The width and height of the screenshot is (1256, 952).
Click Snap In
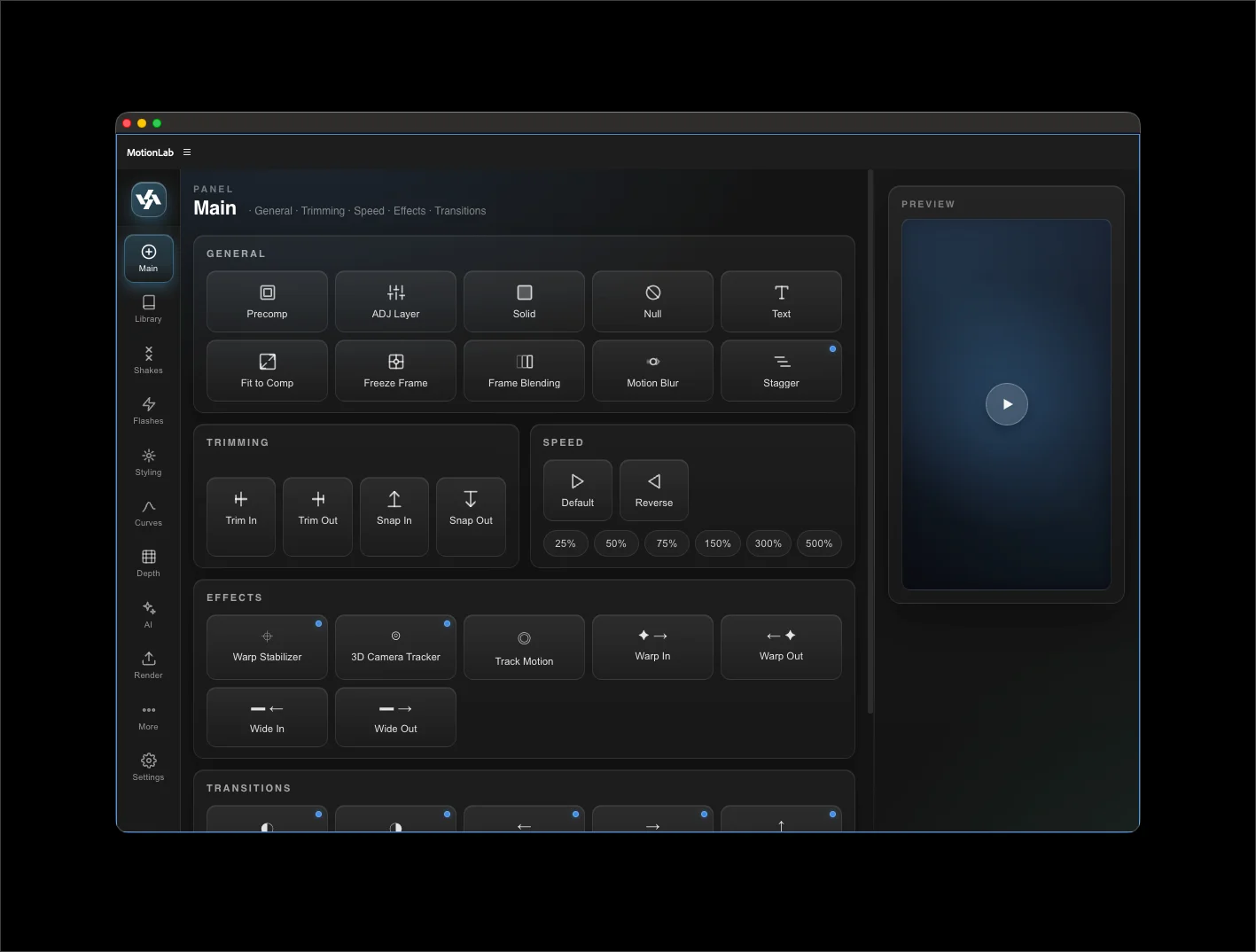tap(394, 517)
